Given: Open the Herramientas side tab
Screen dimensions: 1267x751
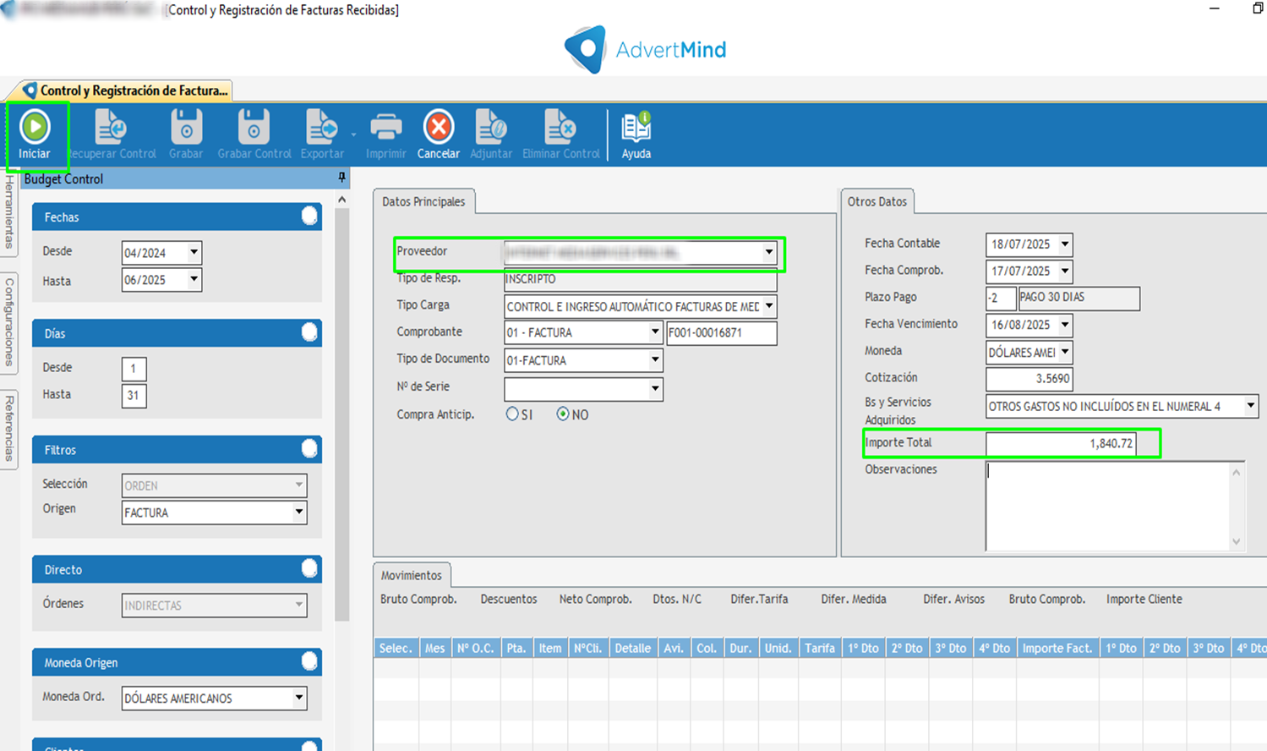Looking at the screenshot, I should pyautogui.click(x=9, y=214).
